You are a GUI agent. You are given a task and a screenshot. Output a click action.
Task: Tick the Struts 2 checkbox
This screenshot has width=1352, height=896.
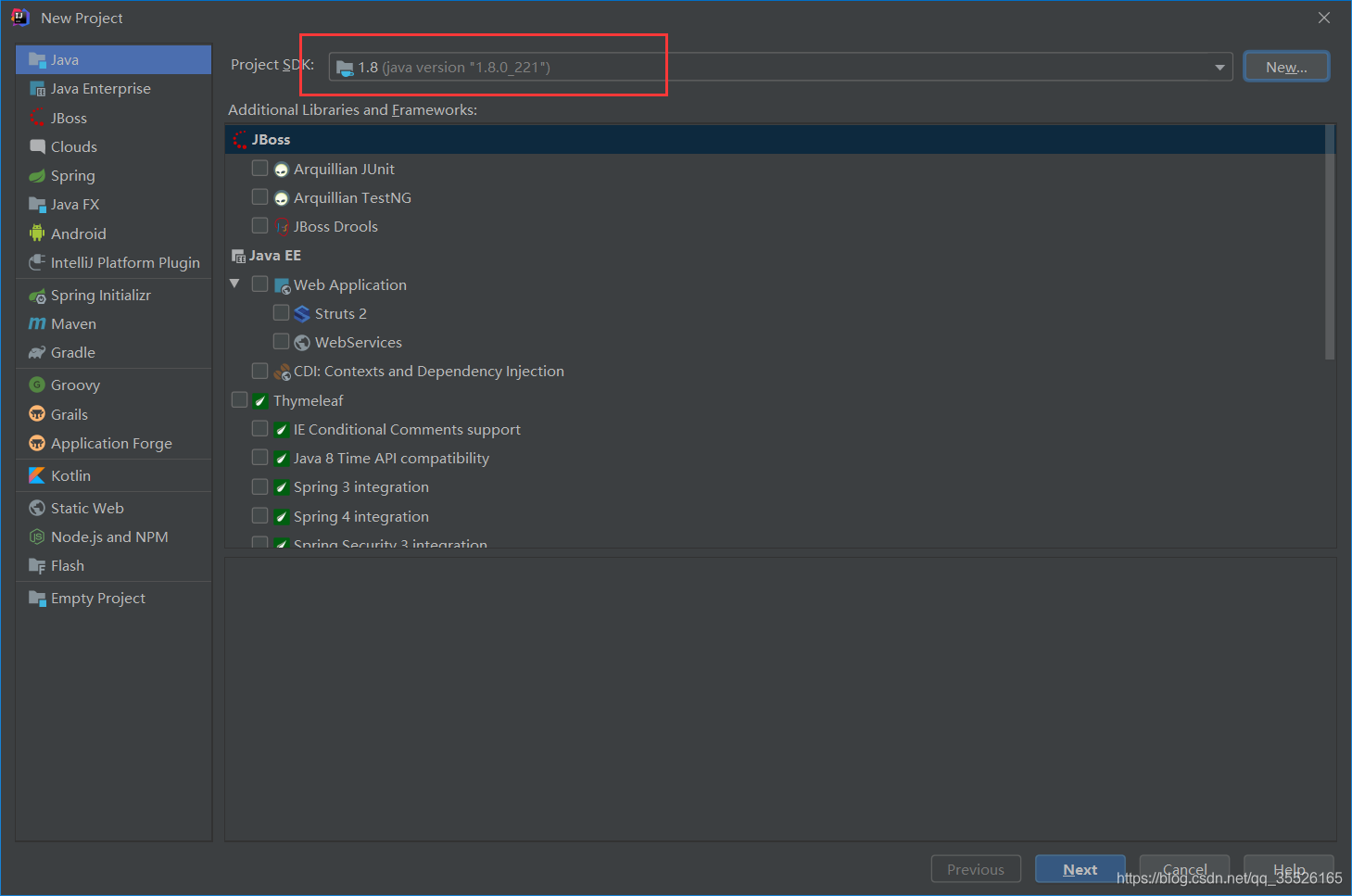pyautogui.click(x=281, y=313)
